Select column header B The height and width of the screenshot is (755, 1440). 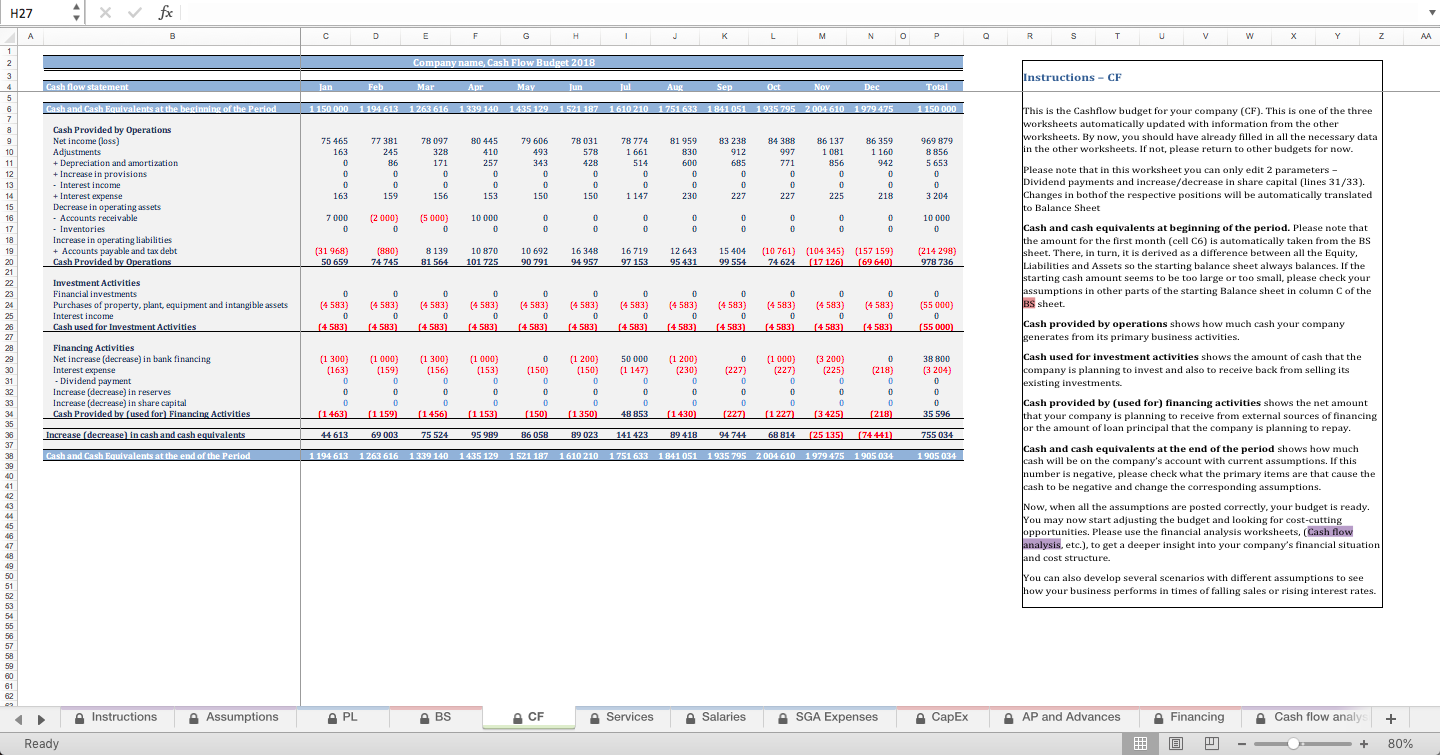[x=172, y=37]
